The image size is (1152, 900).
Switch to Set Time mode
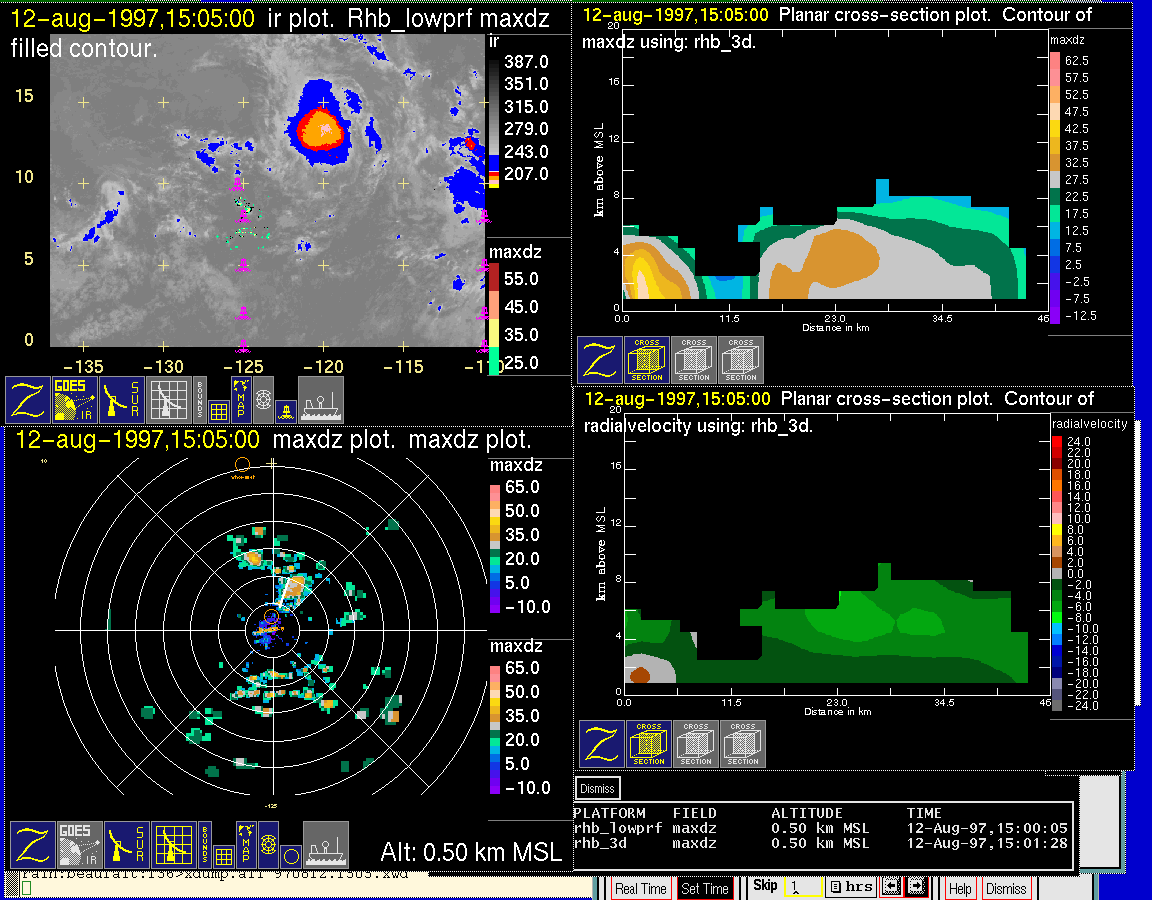tap(705, 888)
